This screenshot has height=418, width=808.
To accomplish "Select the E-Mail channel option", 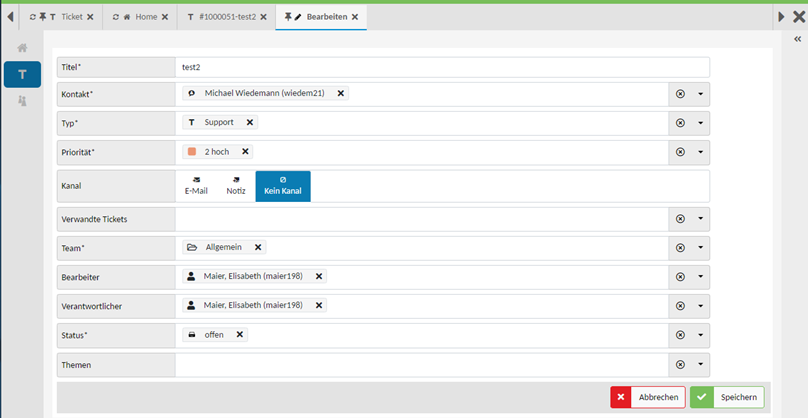I will [196, 186].
